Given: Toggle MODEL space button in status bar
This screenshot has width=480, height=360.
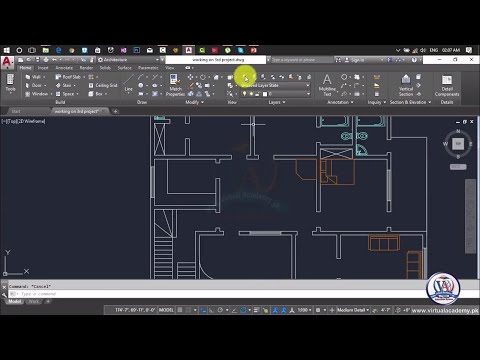Looking at the screenshot, I should click(166, 310).
